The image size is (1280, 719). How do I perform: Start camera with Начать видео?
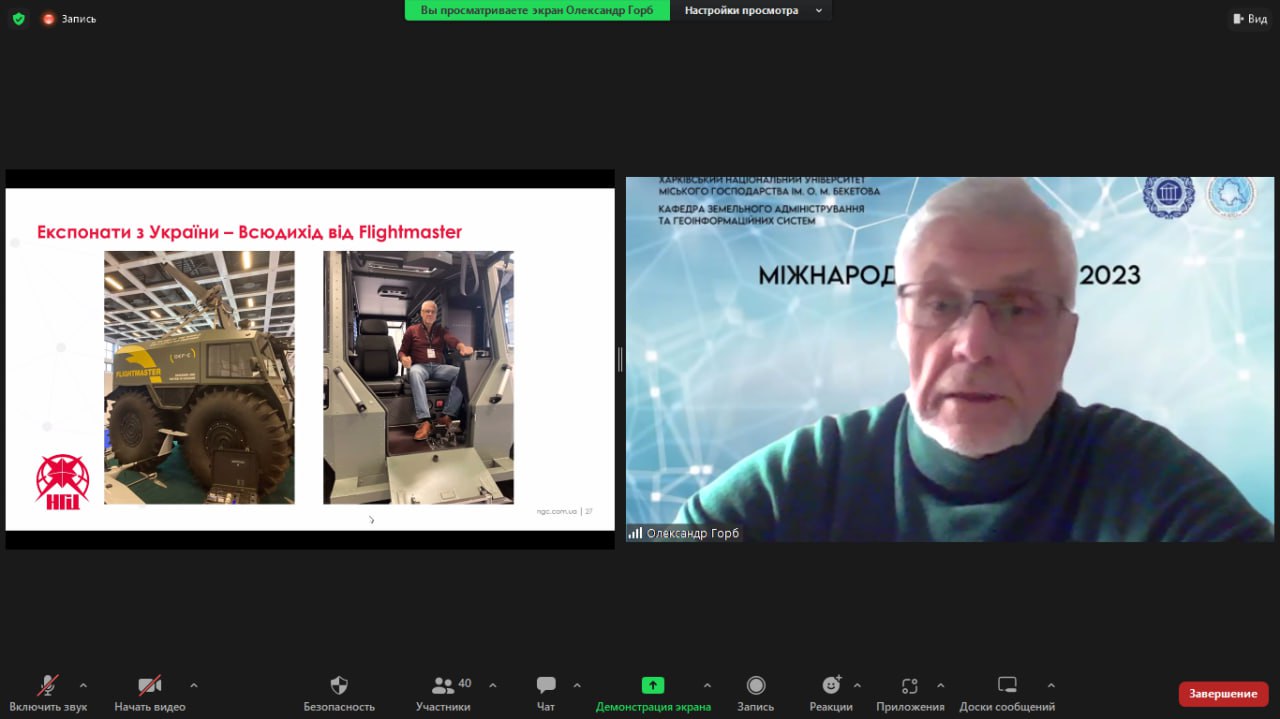pyautogui.click(x=150, y=694)
